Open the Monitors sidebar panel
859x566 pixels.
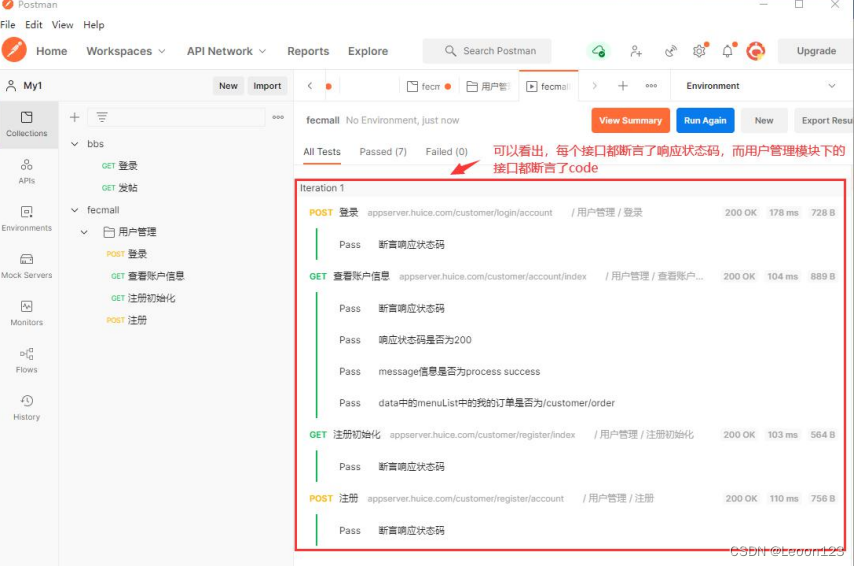pos(26,313)
